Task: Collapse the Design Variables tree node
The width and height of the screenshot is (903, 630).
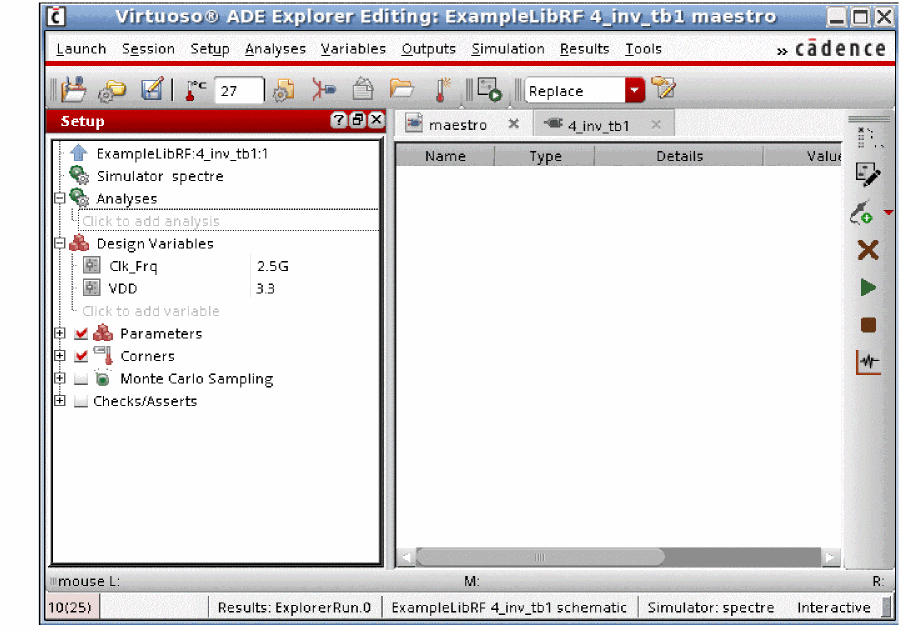Action: [x=60, y=244]
